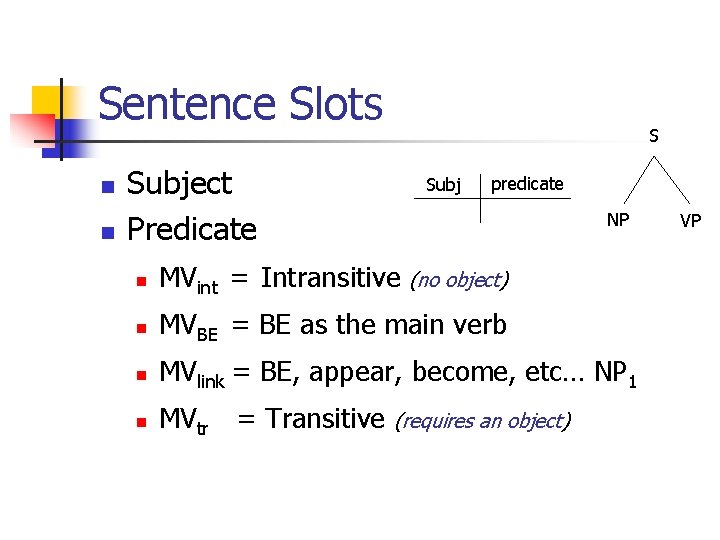Click the "NP" node in the tree

tap(618, 220)
